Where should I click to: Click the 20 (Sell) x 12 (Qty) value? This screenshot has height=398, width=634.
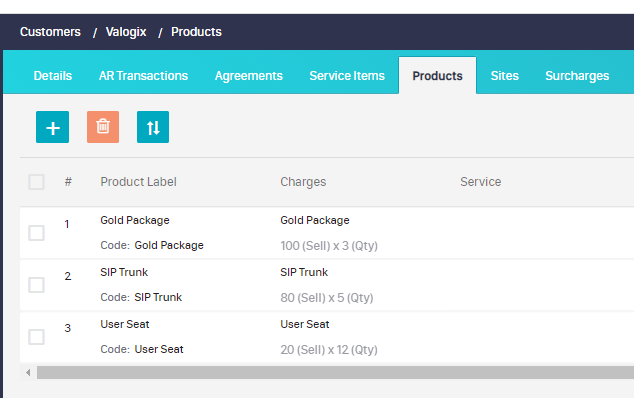[329, 350]
